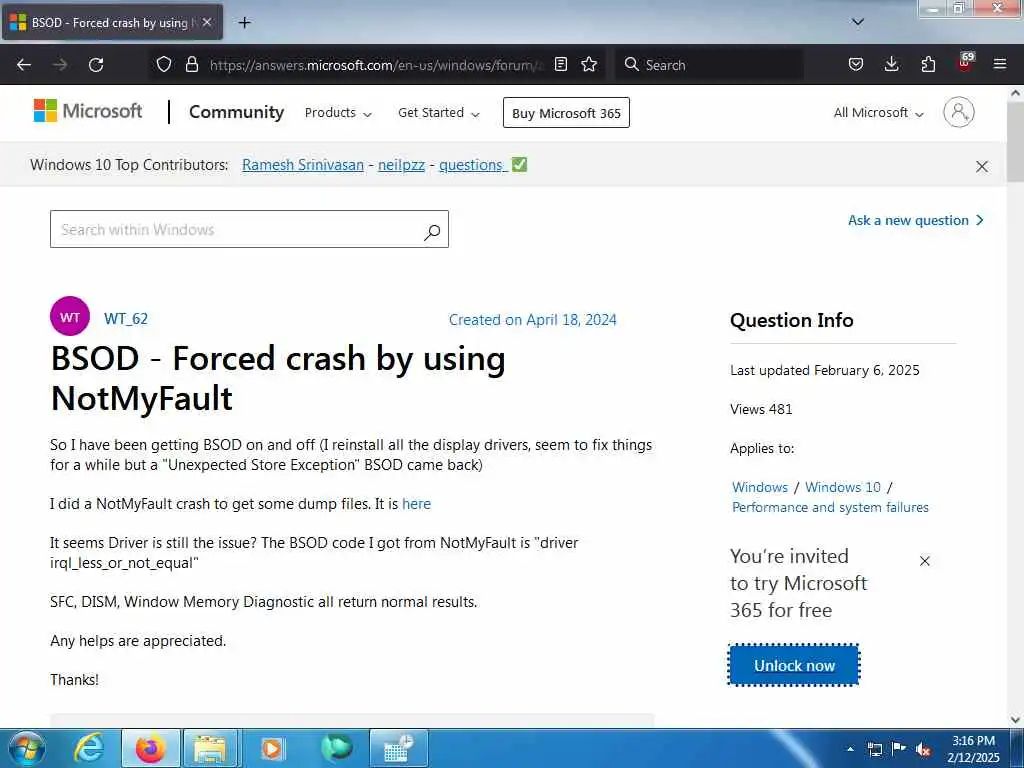Click Buy Microsoft 365 button
Screen dimensions: 1024x768
click(566, 113)
